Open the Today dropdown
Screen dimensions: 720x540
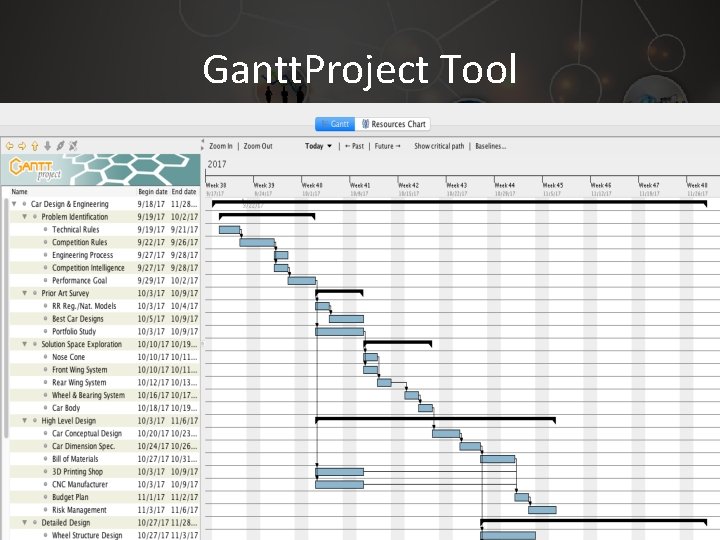tap(318, 146)
